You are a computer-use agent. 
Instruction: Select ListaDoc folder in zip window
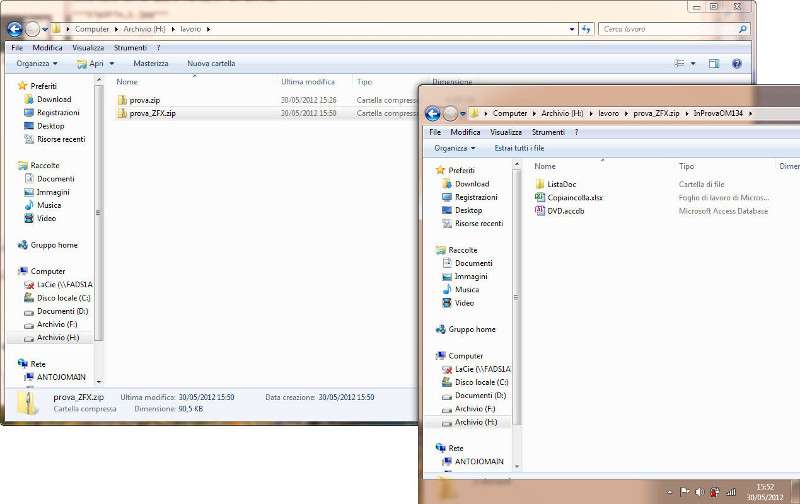(556, 184)
